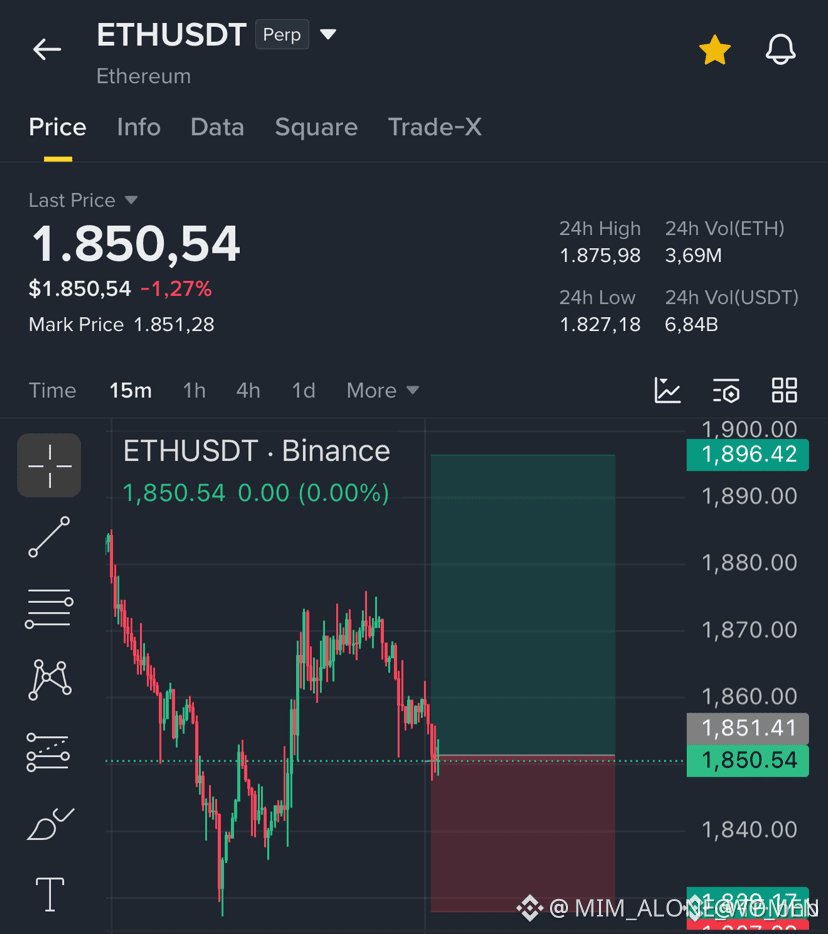Click the Ethereum subtitle text
The image size is (828, 934).
click(x=144, y=76)
